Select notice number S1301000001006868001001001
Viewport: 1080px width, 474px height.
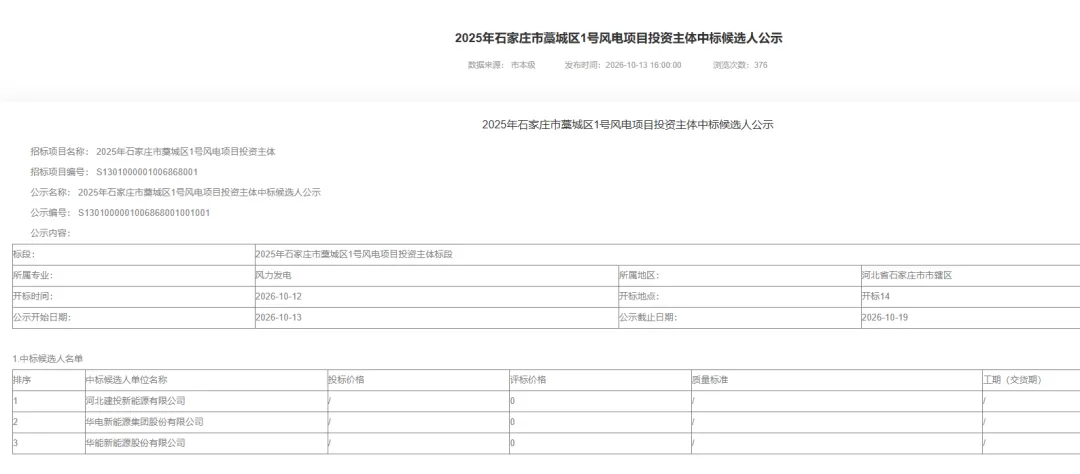pyautogui.click(x=144, y=213)
